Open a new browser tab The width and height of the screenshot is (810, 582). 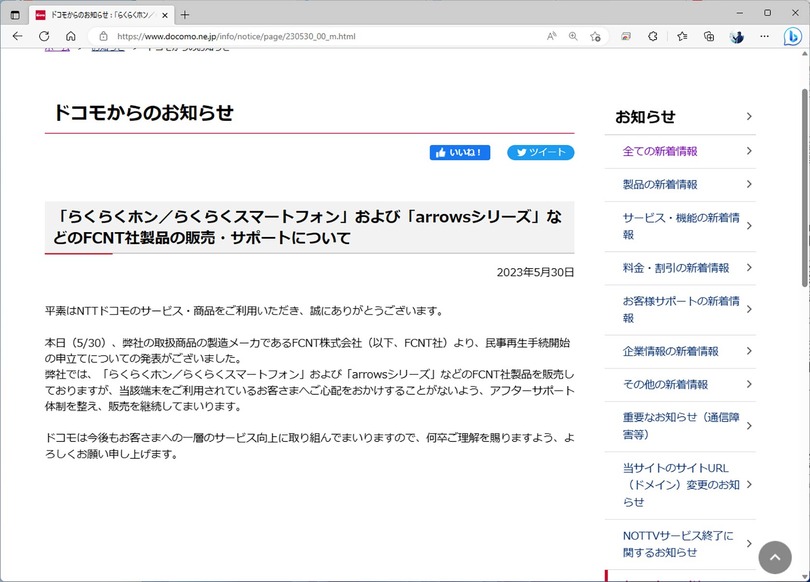[x=184, y=15]
